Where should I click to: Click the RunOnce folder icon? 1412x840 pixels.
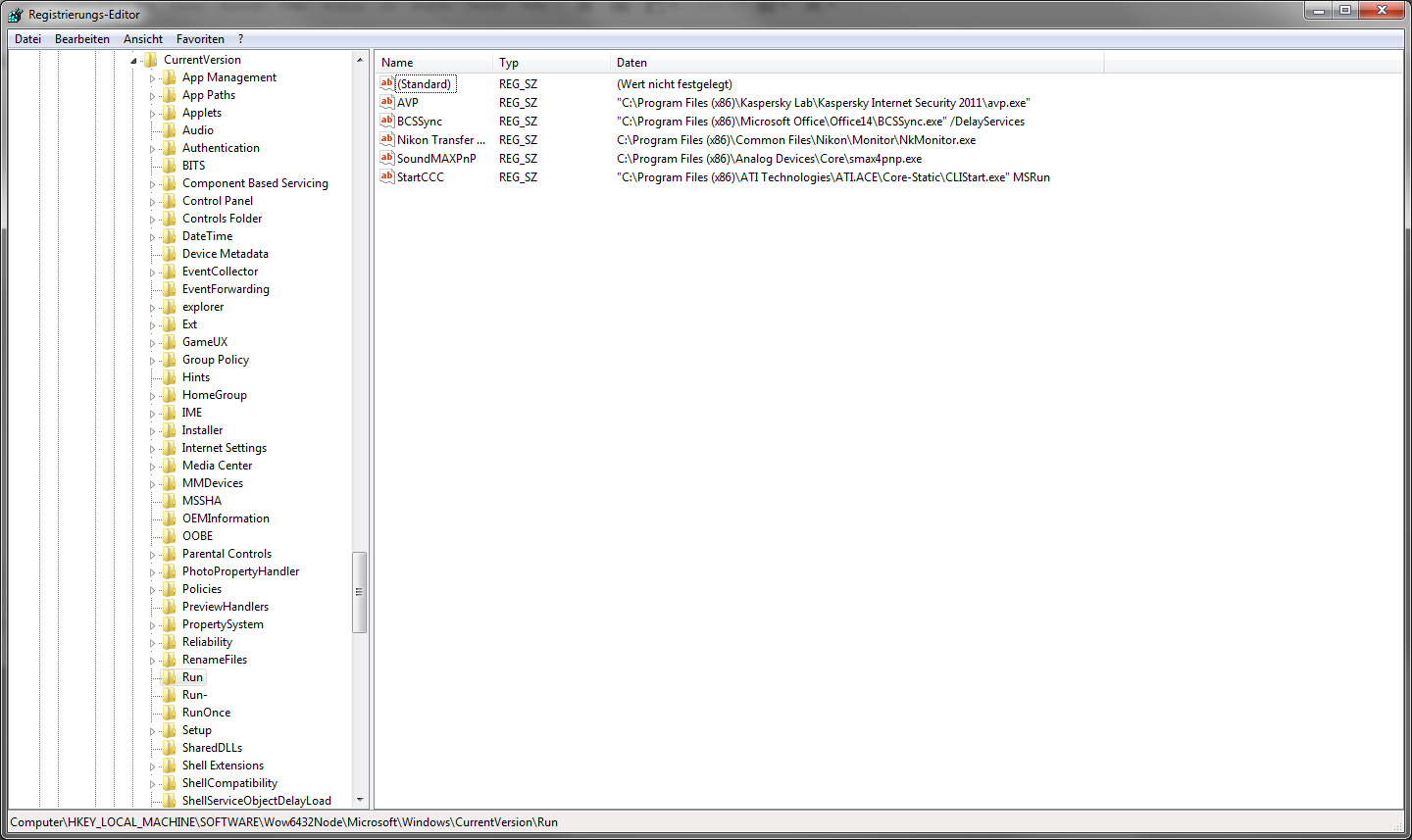[x=170, y=713]
